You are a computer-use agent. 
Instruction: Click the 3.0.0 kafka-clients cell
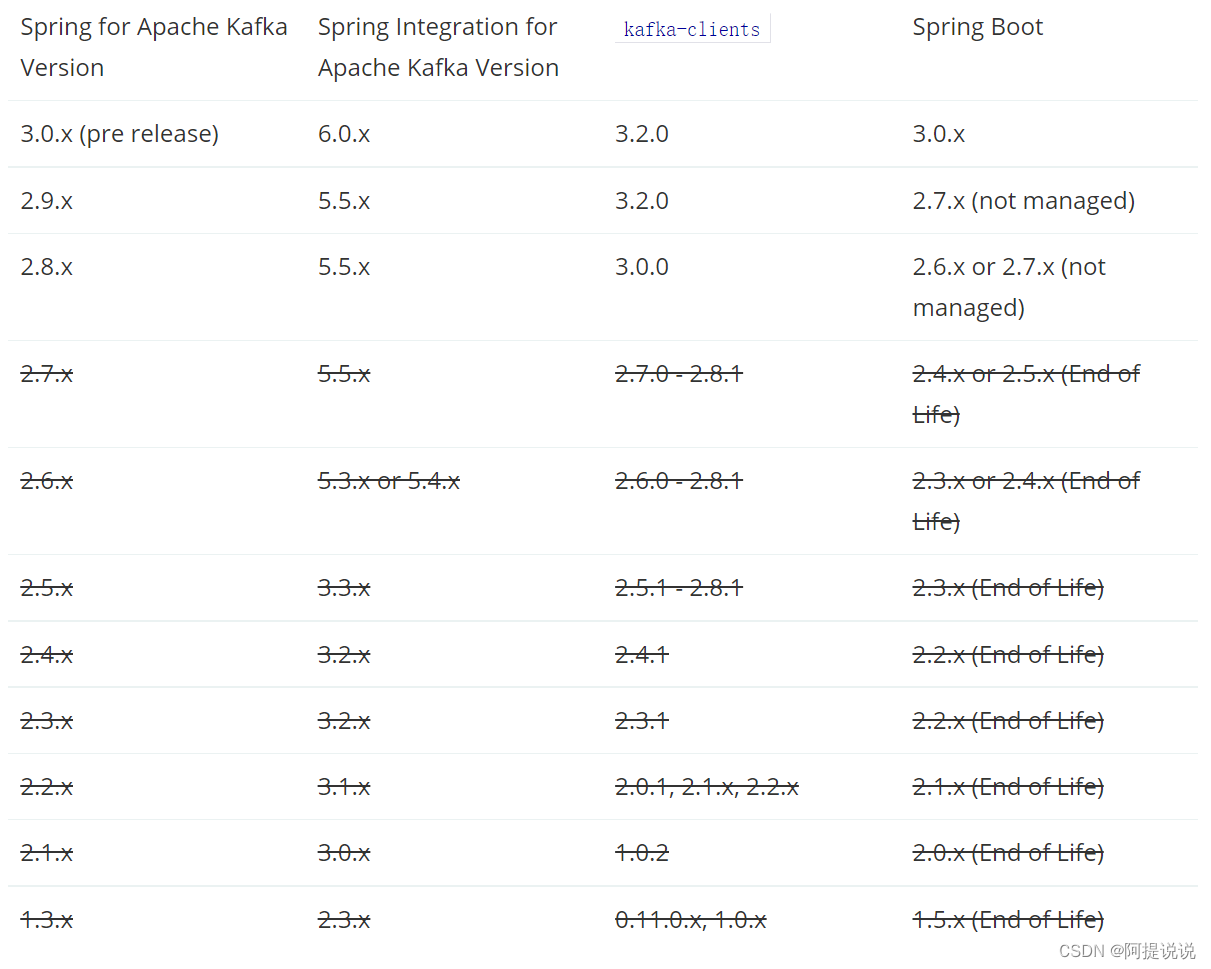pyautogui.click(x=642, y=267)
